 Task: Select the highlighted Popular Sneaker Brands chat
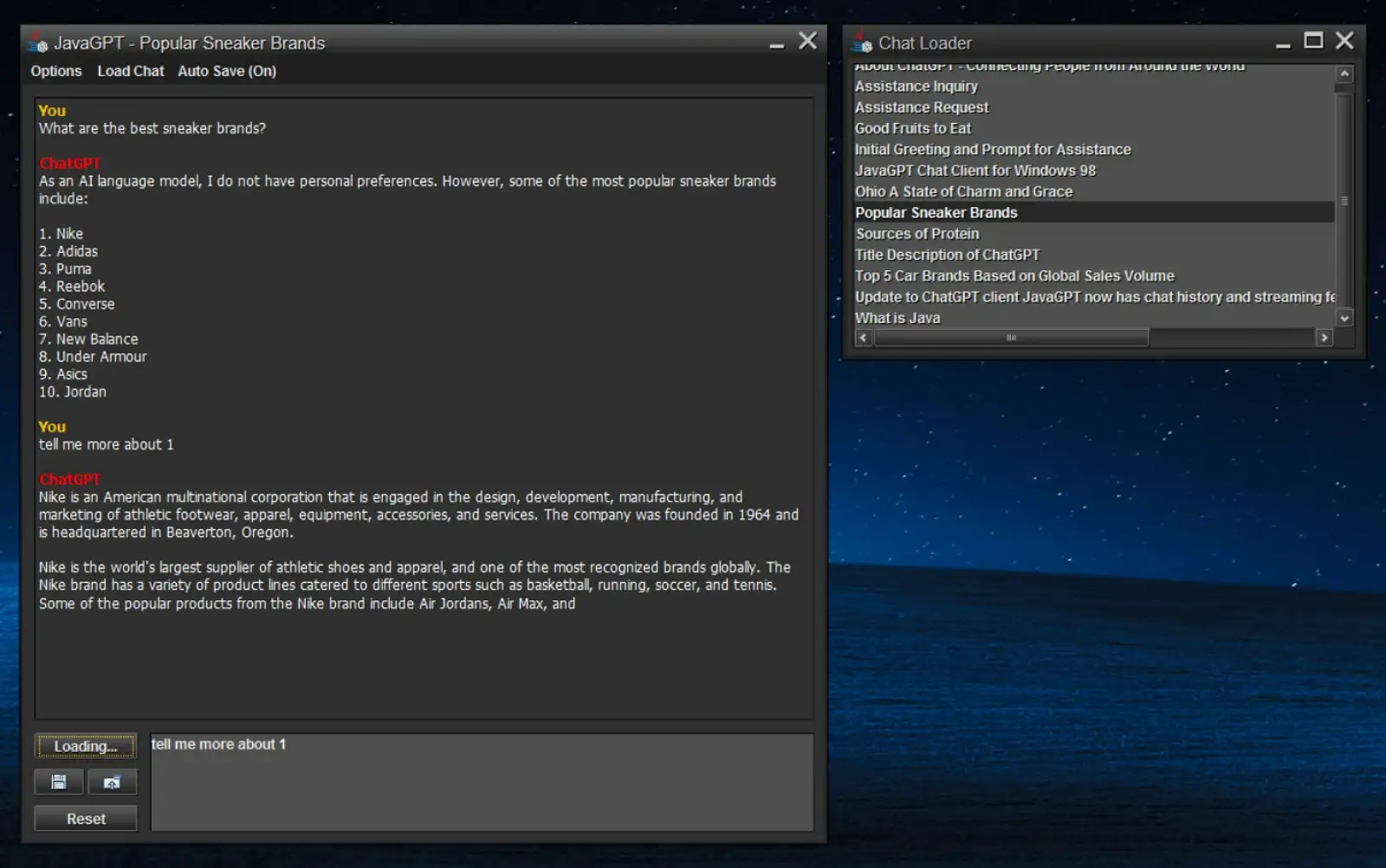pos(1094,212)
